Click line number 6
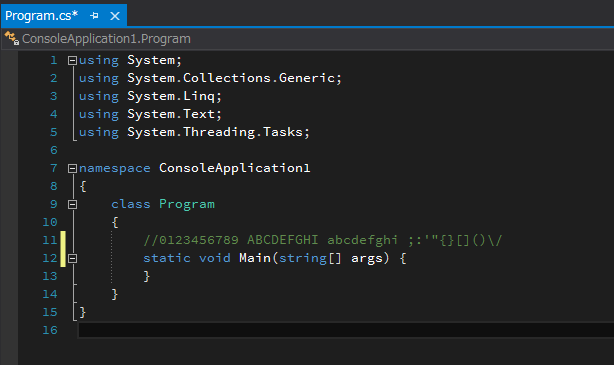This screenshot has height=365, width=614. pos(54,150)
